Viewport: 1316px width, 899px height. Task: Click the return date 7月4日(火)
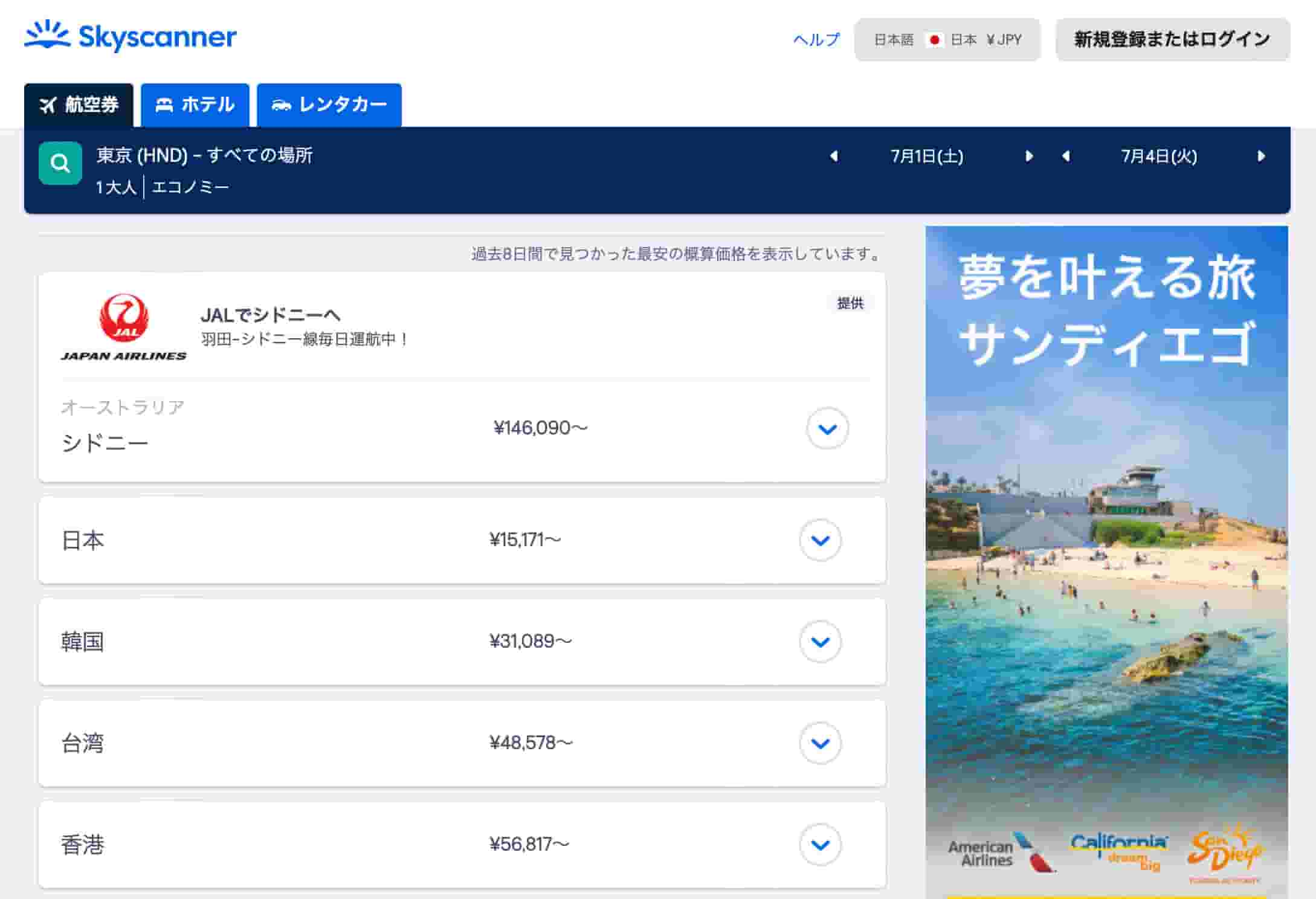1159,156
